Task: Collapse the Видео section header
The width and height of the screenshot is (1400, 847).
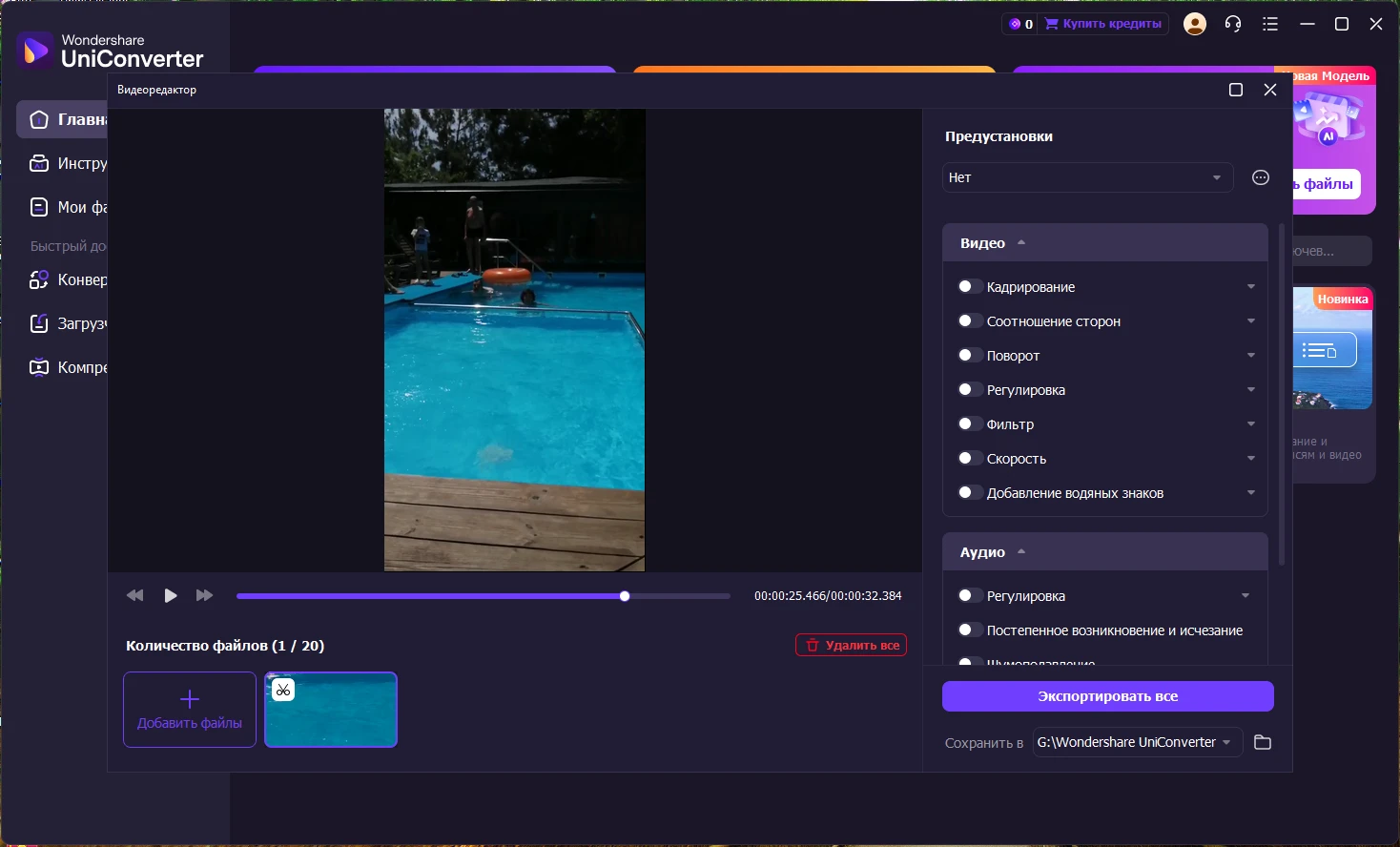Action: click(x=992, y=243)
